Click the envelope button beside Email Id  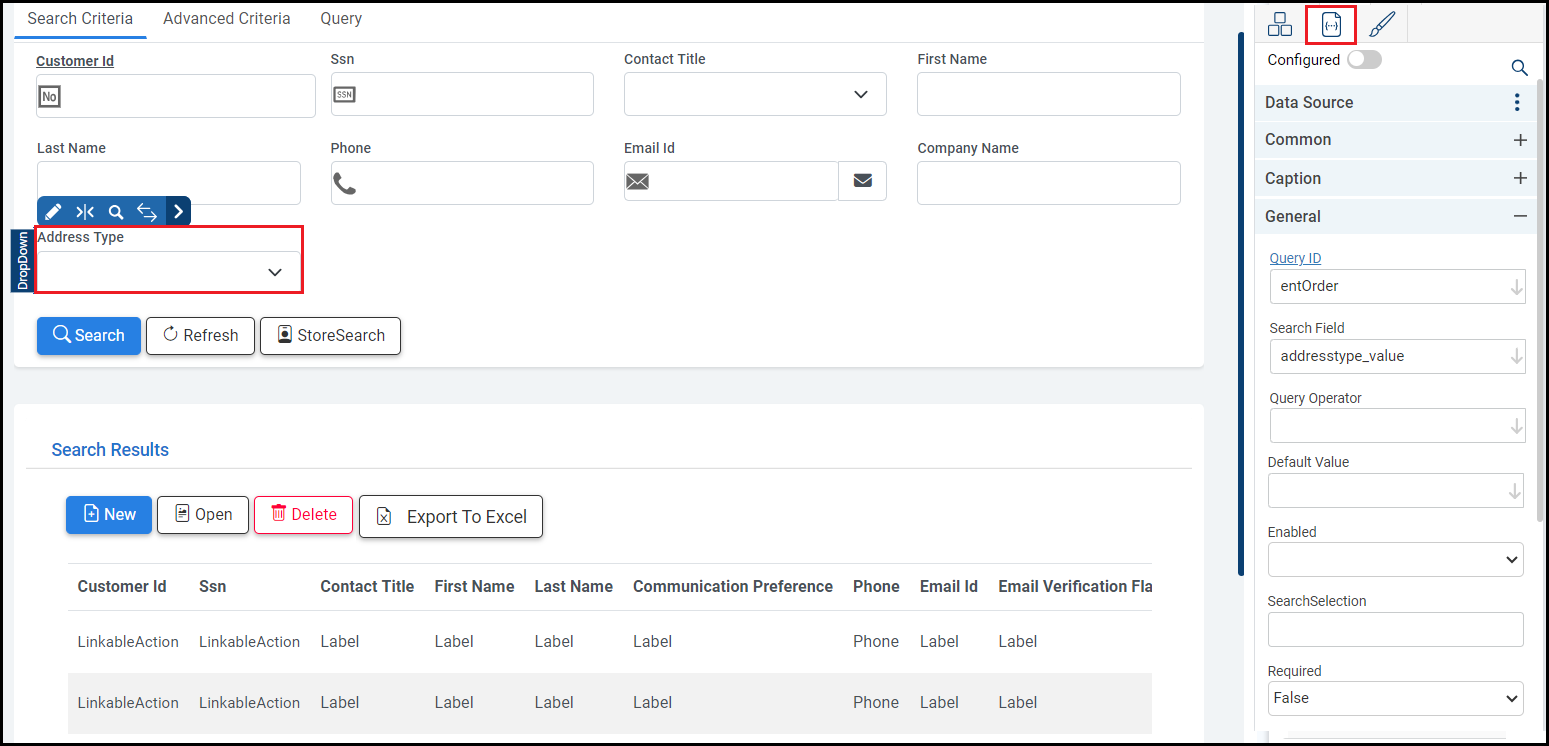[862, 181]
